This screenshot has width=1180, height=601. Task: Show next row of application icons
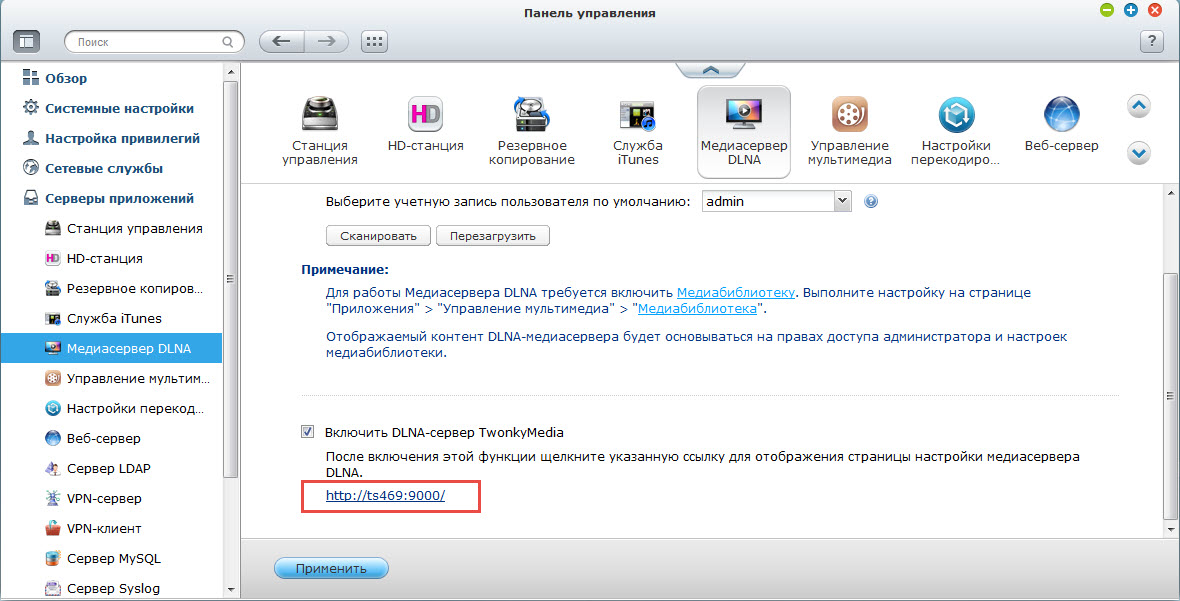(1139, 153)
